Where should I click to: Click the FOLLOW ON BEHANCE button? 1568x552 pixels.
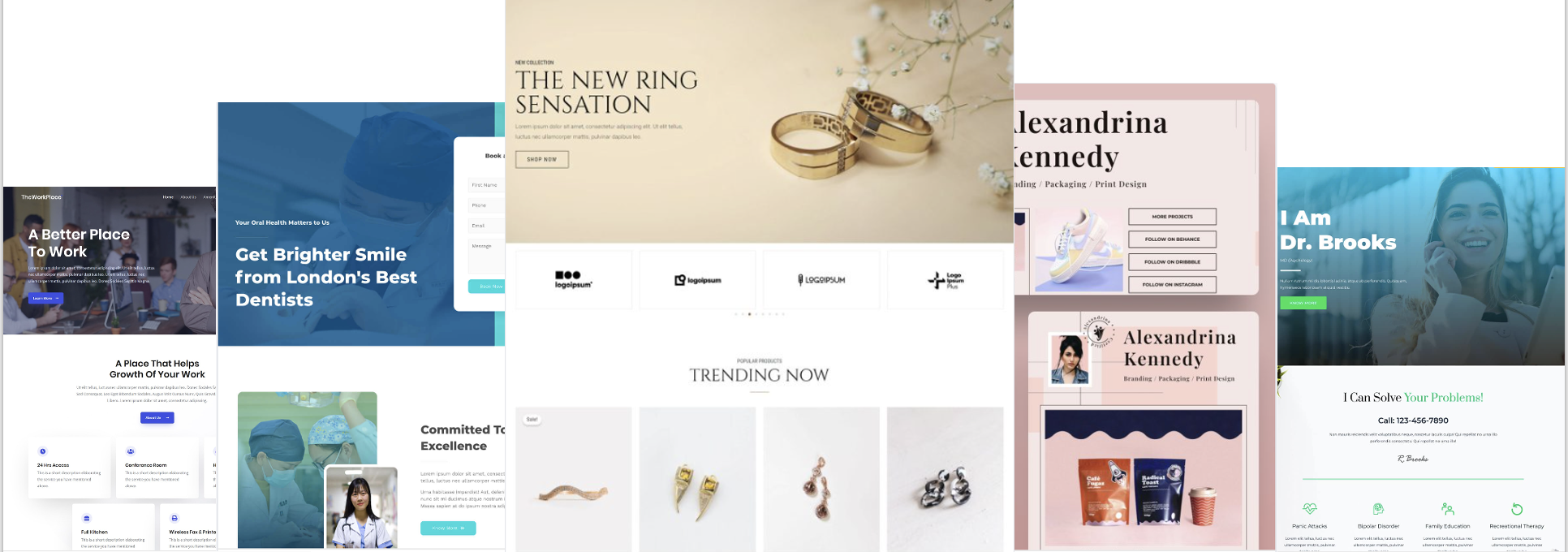(x=1172, y=239)
